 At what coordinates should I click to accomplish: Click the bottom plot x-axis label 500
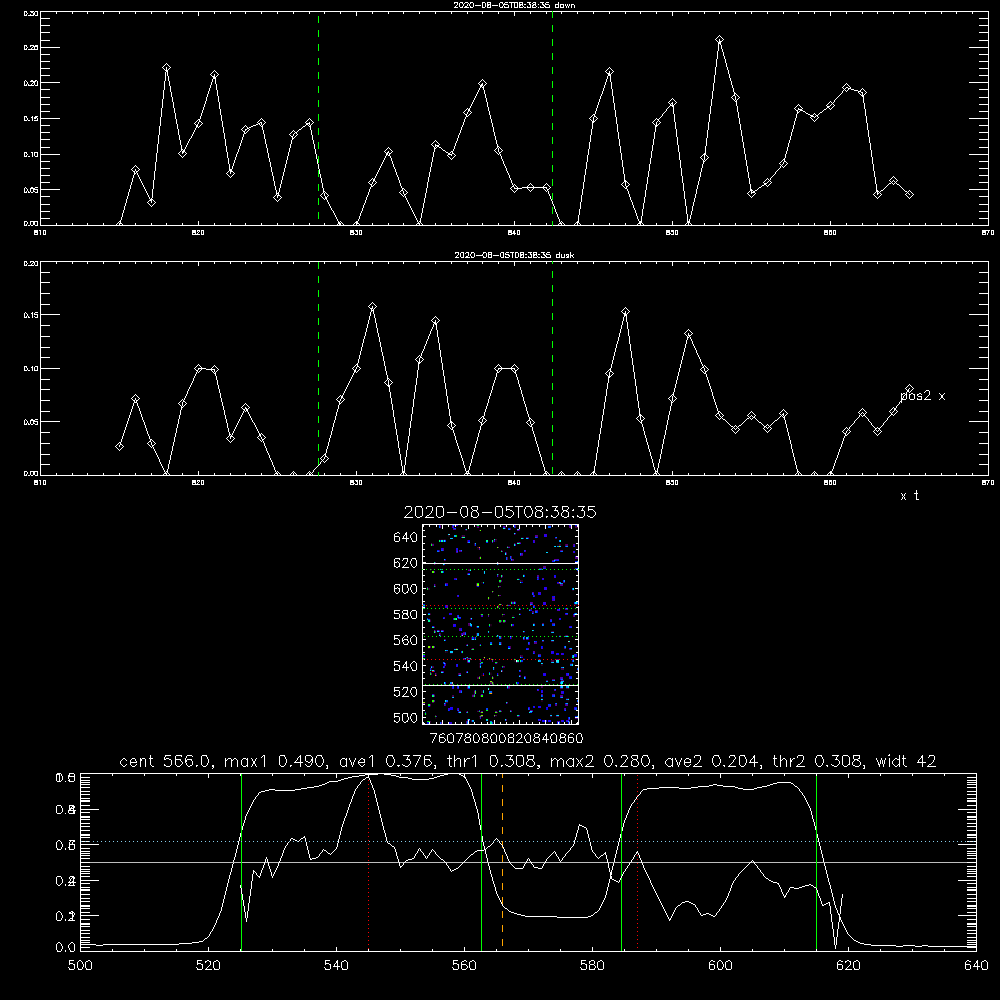click(80, 966)
